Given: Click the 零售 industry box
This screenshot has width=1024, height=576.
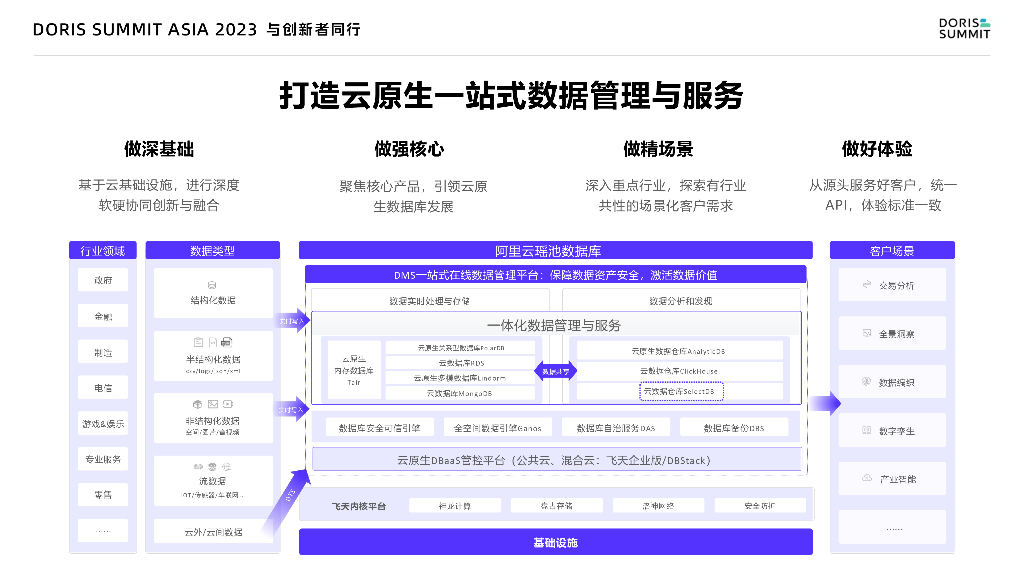Looking at the screenshot, I should (103, 495).
